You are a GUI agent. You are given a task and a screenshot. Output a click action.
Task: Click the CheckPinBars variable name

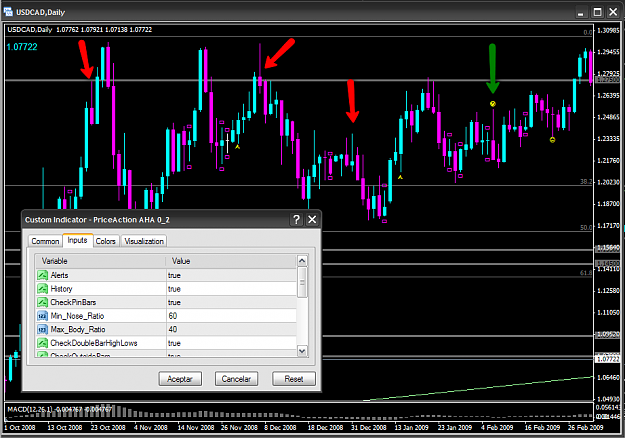73,302
